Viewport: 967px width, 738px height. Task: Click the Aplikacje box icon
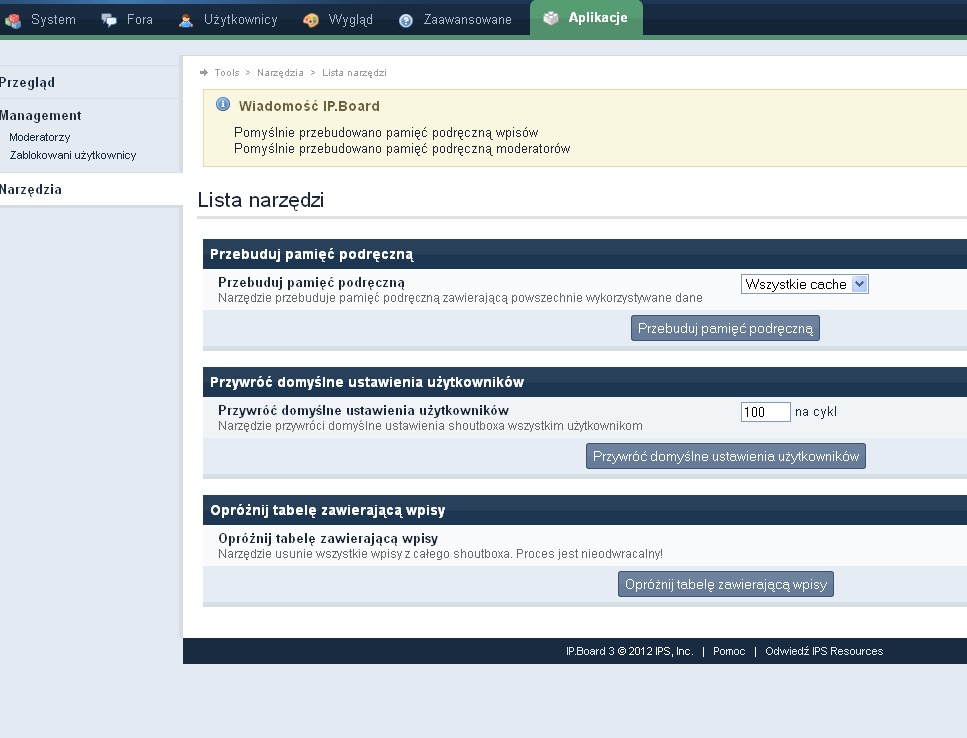[551, 18]
